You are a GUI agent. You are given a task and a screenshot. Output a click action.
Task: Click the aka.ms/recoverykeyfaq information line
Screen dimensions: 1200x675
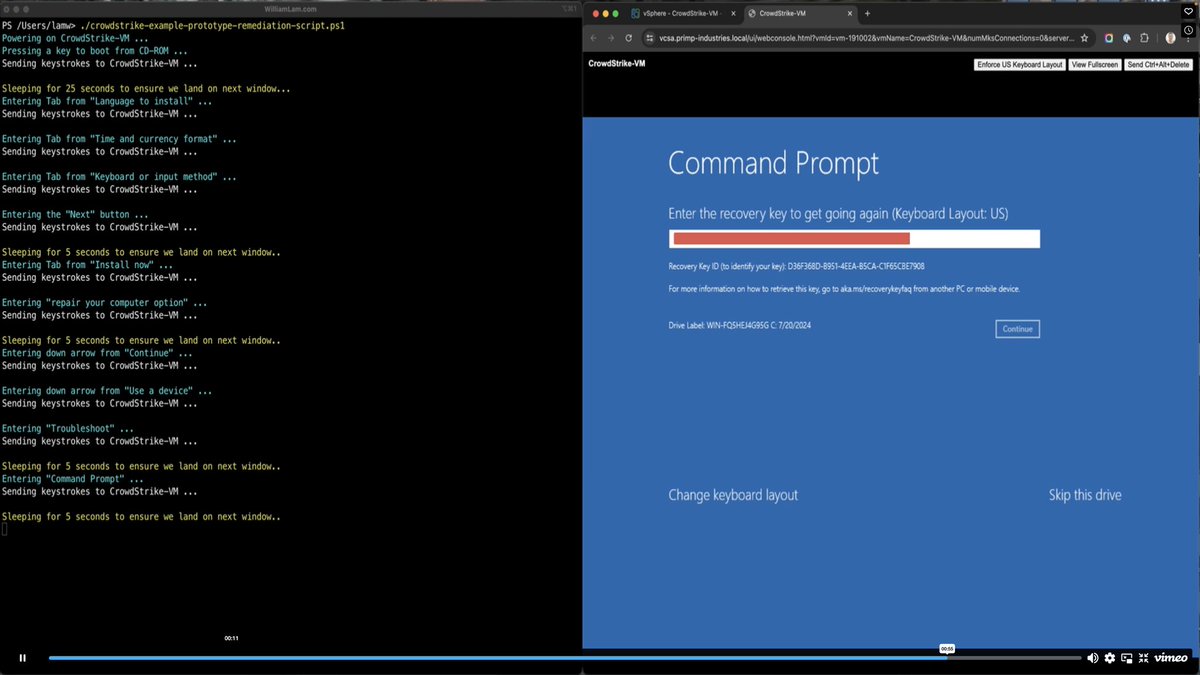pos(844,289)
